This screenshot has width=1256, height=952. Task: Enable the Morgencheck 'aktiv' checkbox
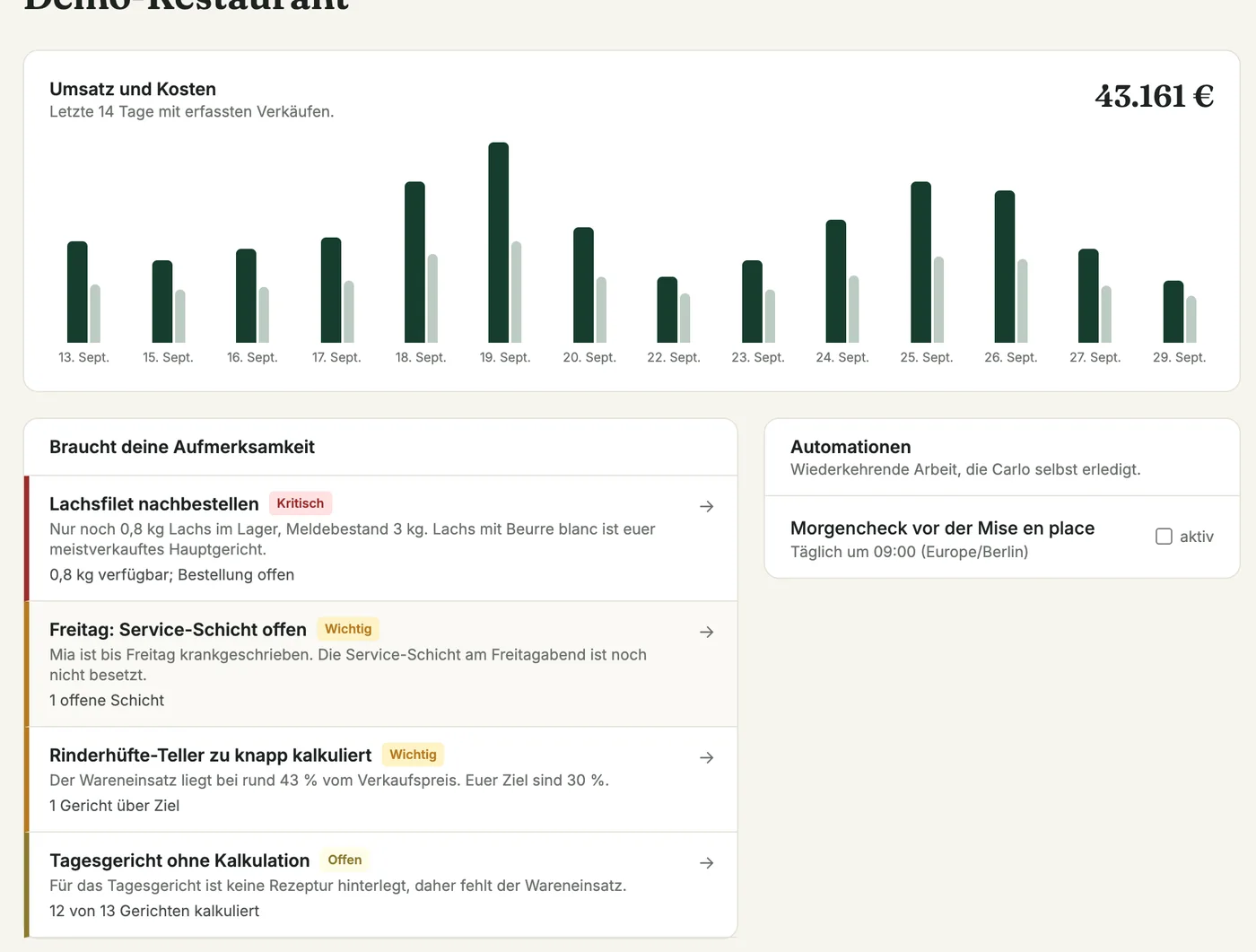(1164, 537)
